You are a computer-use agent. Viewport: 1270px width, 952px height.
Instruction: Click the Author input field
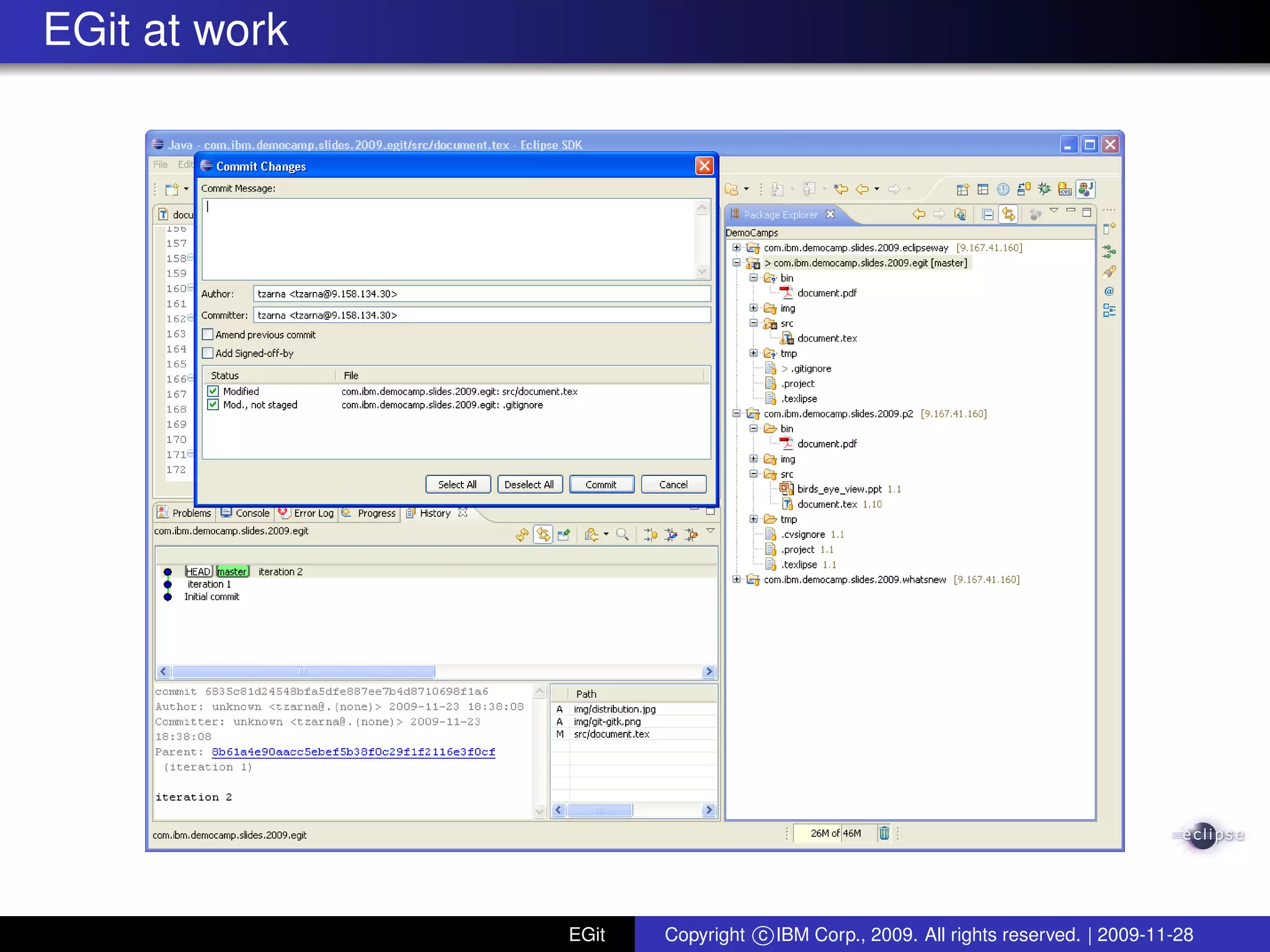tap(482, 294)
